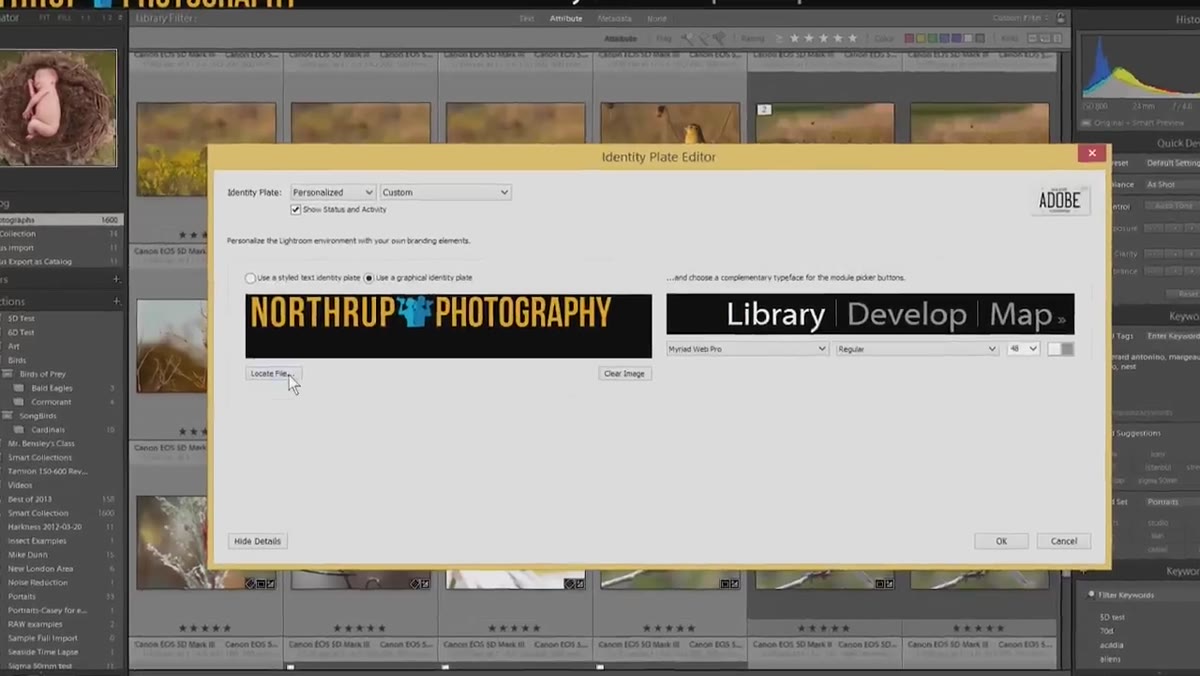Click the Adobe logo in the dialog
Image resolution: width=1200 pixels, height=676 pixels.
(1060, 200)
